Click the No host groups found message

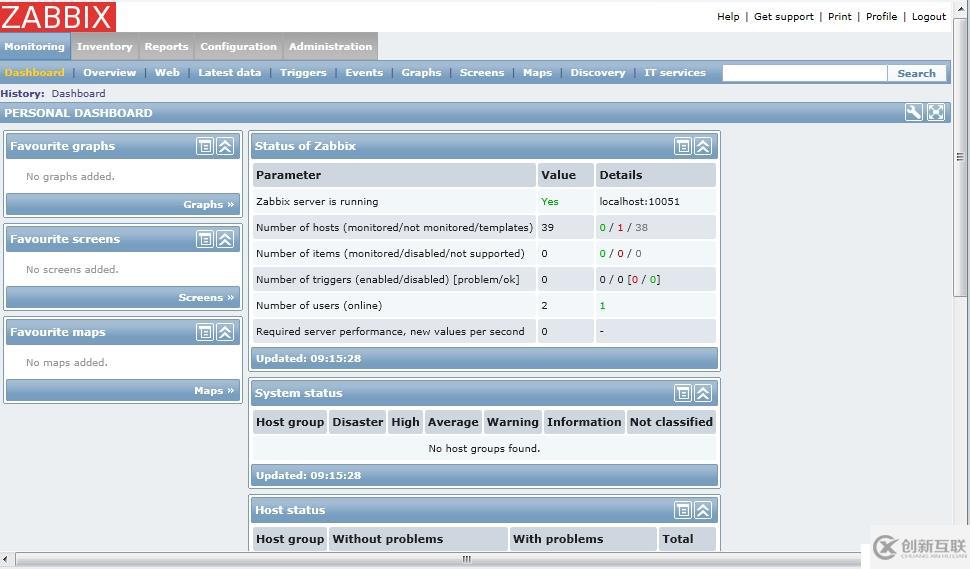coord(484,448)
